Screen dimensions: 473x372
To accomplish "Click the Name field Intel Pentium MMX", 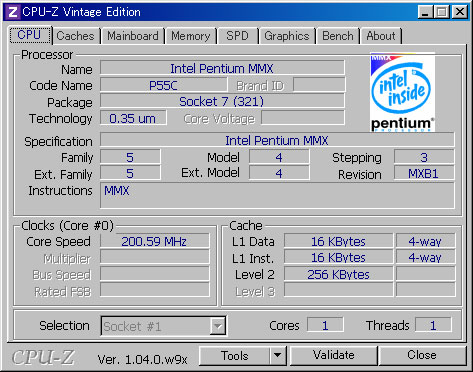I will pyautogui.click(x=222, y=69).
